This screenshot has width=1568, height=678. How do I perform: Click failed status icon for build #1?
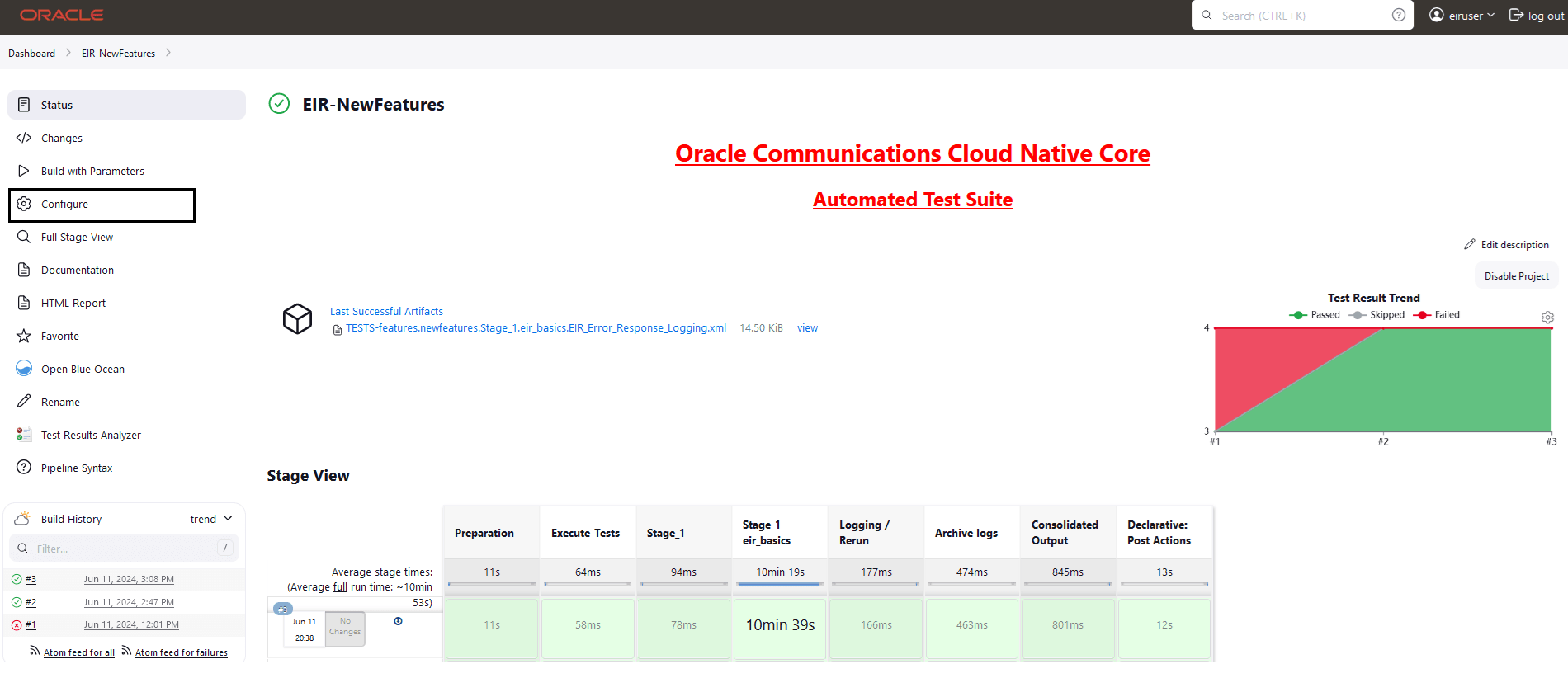[x=17, y=624]
